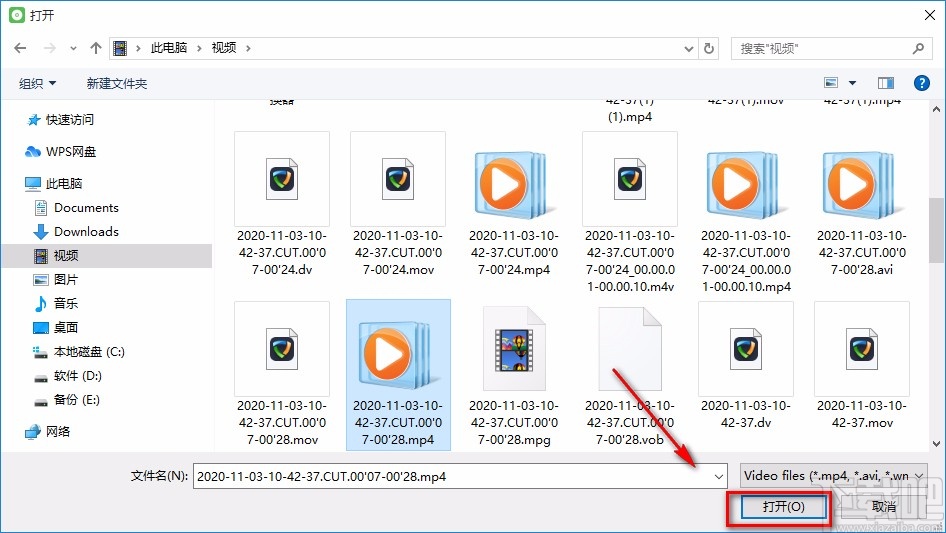Open view options dropdown arrow
Image resolution: width=946 pixels, height=533 pixels.
point(852,83)
